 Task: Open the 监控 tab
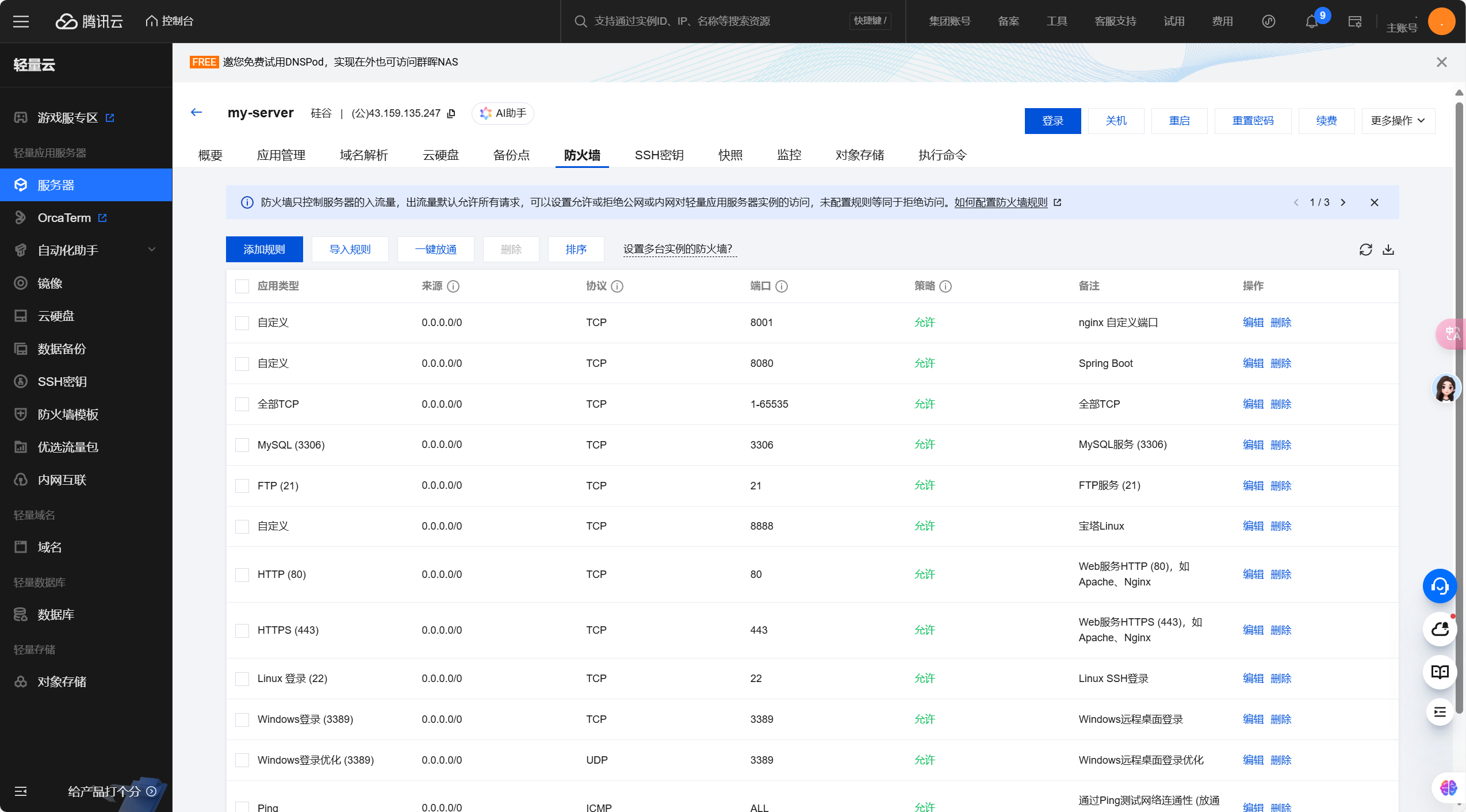click(789, 155)
